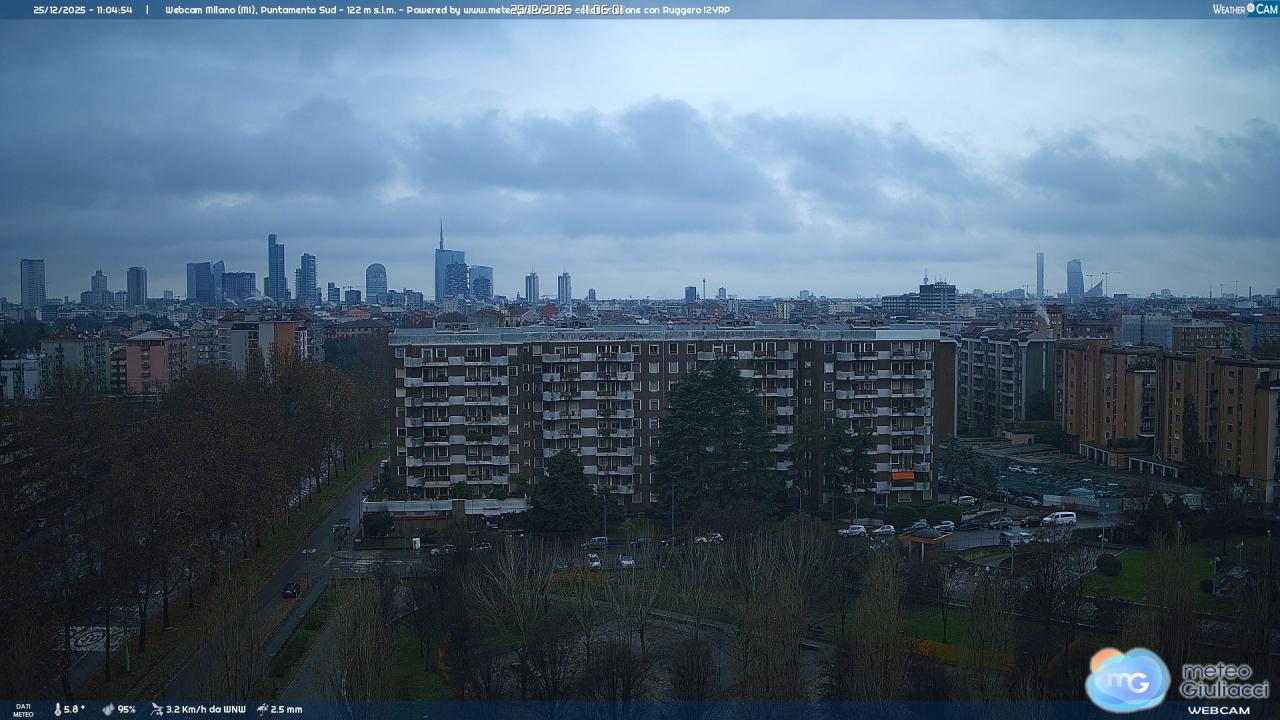
Task: Click the orange awning on the apartment balcony
Action: [902, 478]
